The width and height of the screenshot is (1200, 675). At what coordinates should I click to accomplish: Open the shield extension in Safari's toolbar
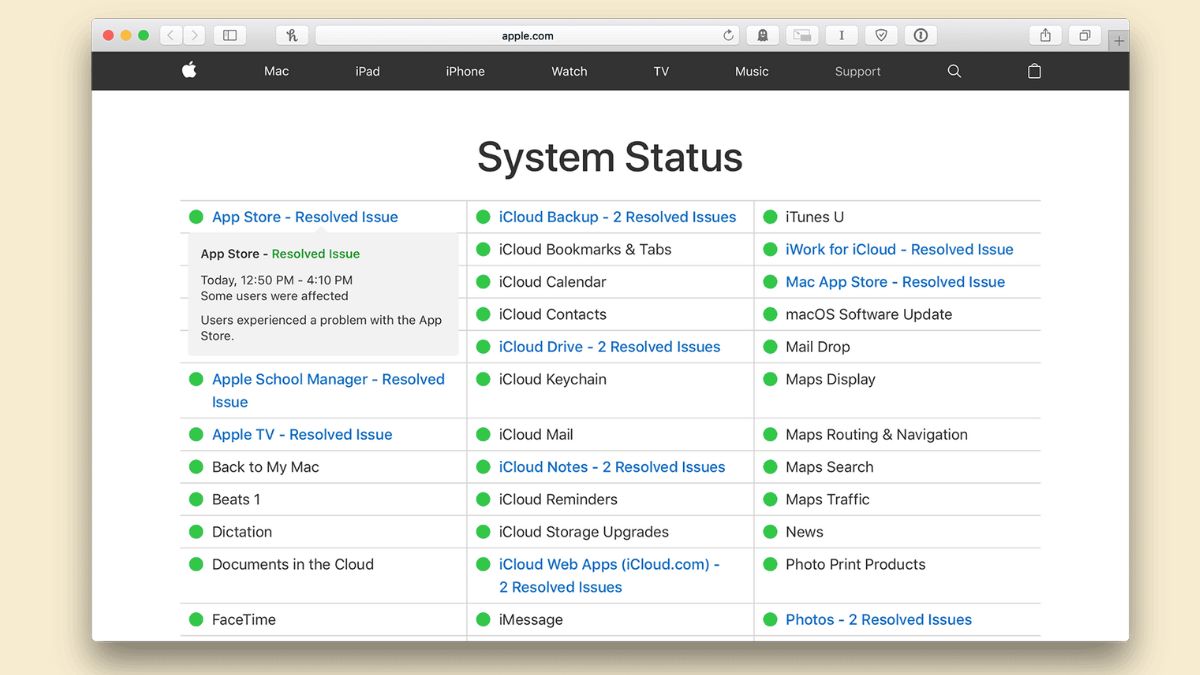coord(881,35)
